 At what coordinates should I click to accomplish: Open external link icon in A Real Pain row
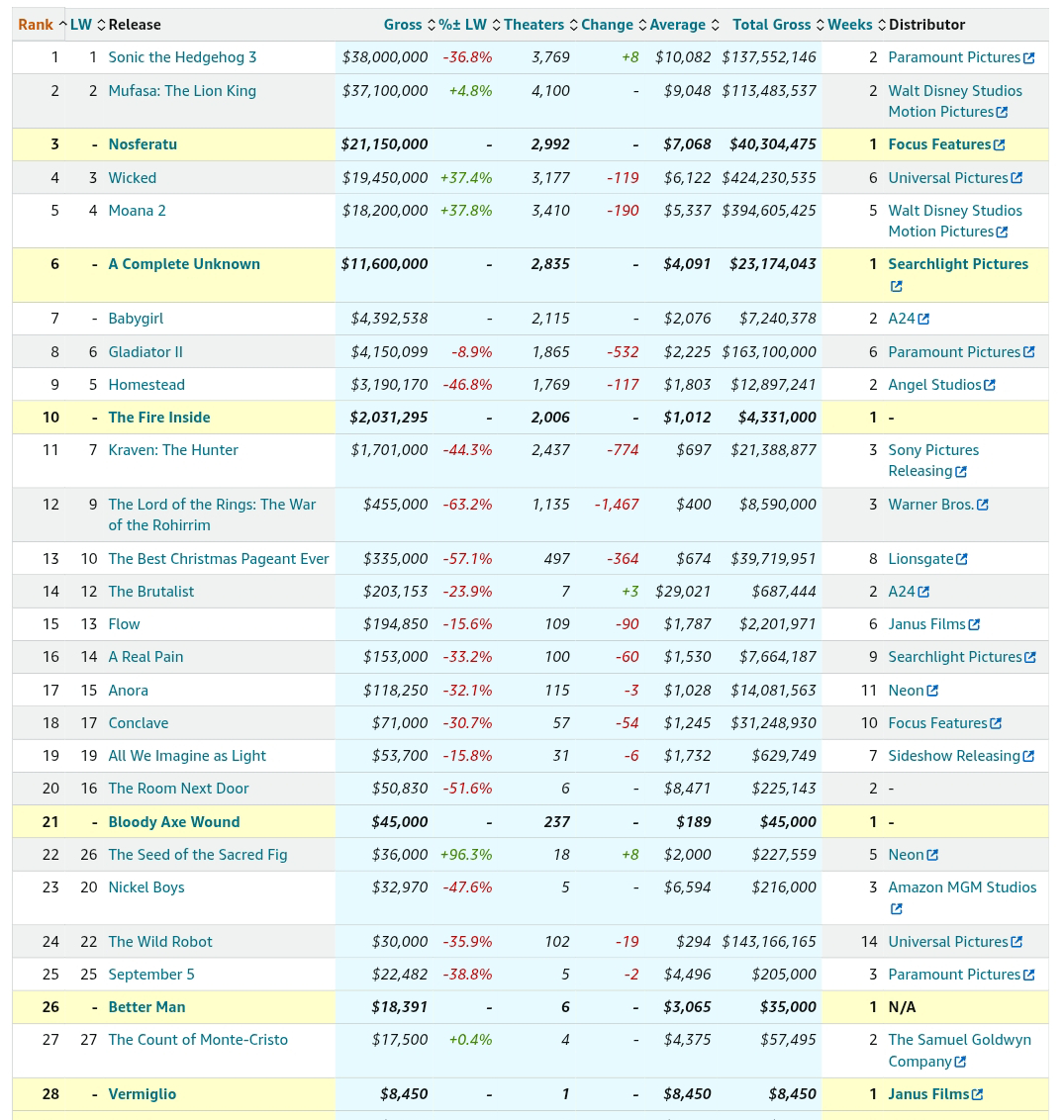(1030, 657)
